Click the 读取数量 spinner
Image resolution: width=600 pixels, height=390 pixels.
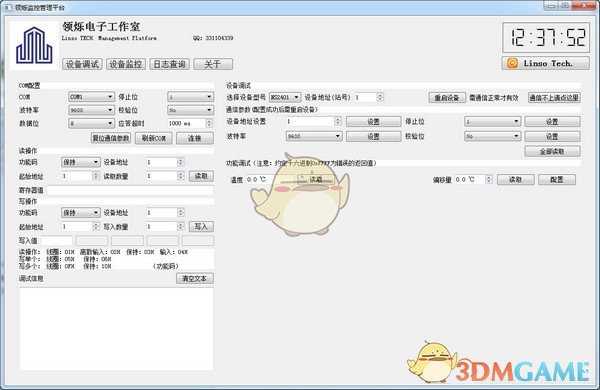[x=165, y=176]
